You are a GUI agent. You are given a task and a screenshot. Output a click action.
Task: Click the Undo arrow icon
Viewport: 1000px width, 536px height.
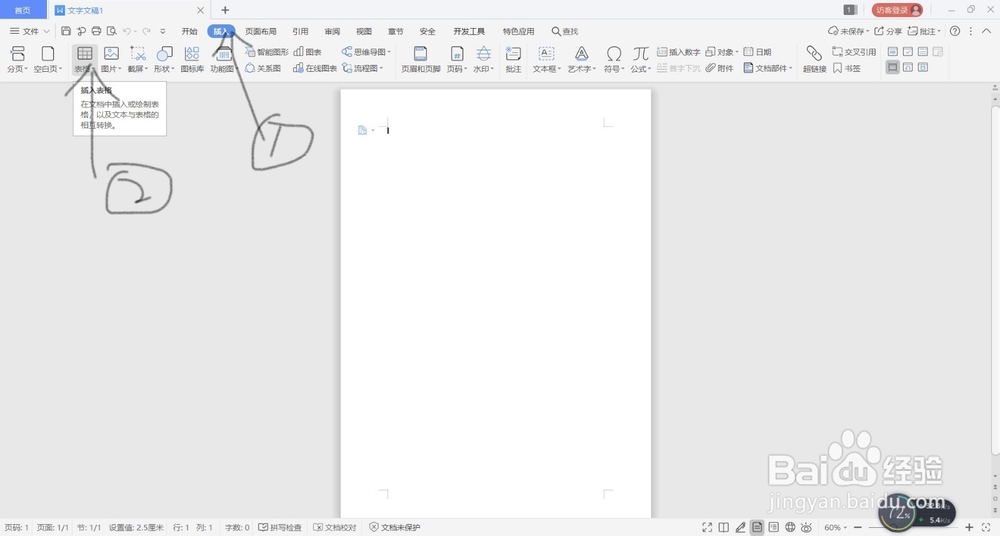tap(127, 31)
